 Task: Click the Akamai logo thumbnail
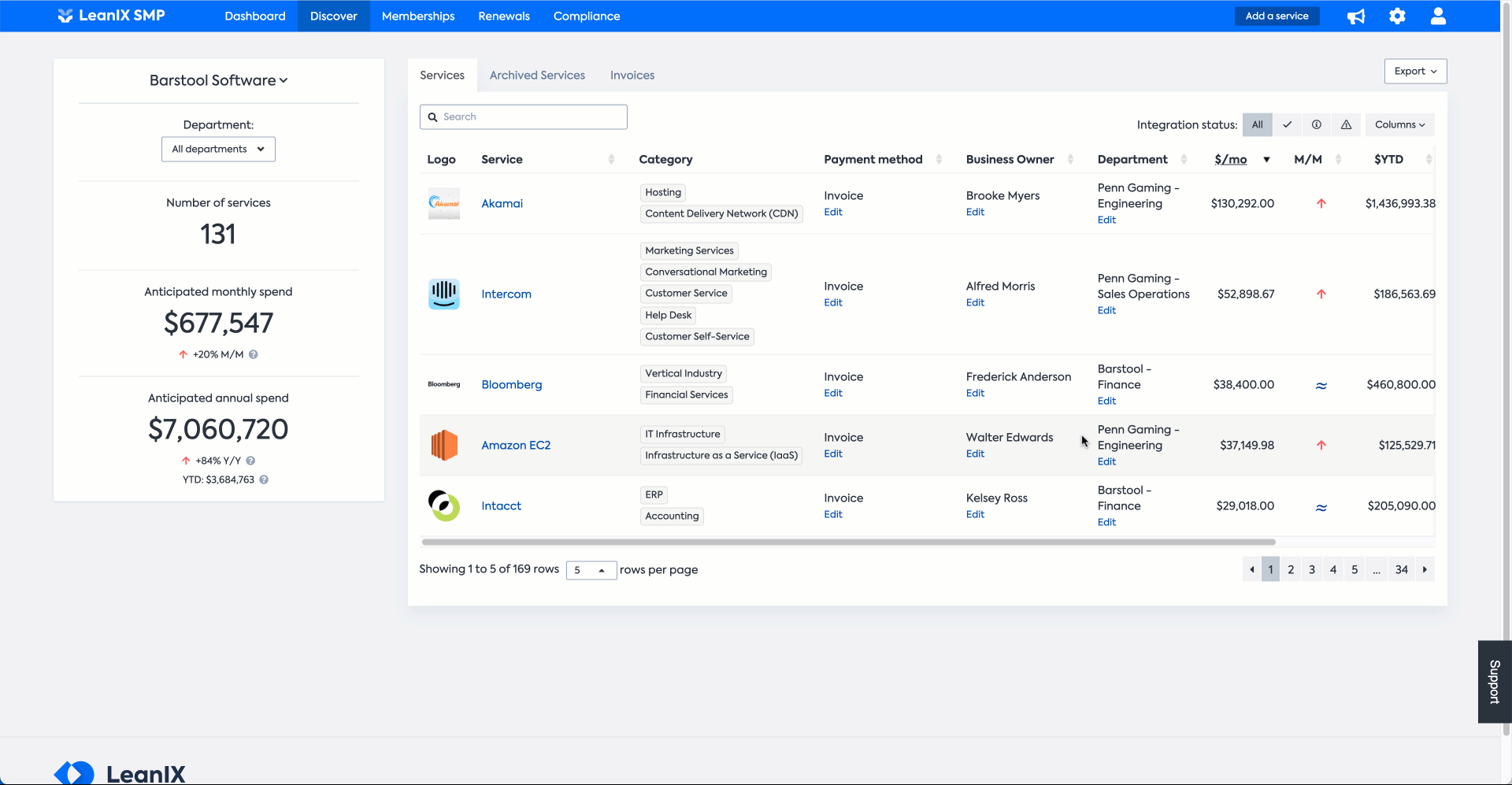pos(444,203)
